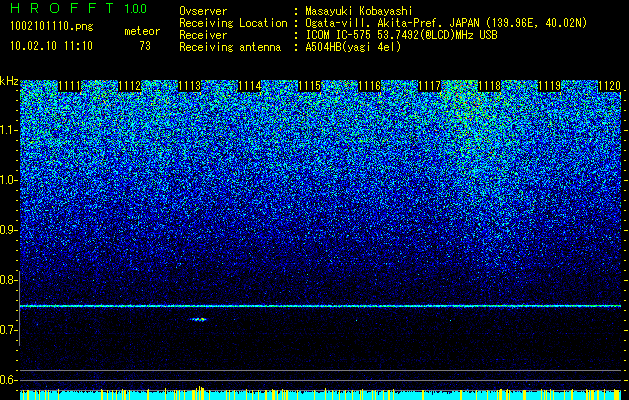The width and height of the screenshot is (629, 400).
Task: Click the 1.0 frequency axis label
Action: 8,180
